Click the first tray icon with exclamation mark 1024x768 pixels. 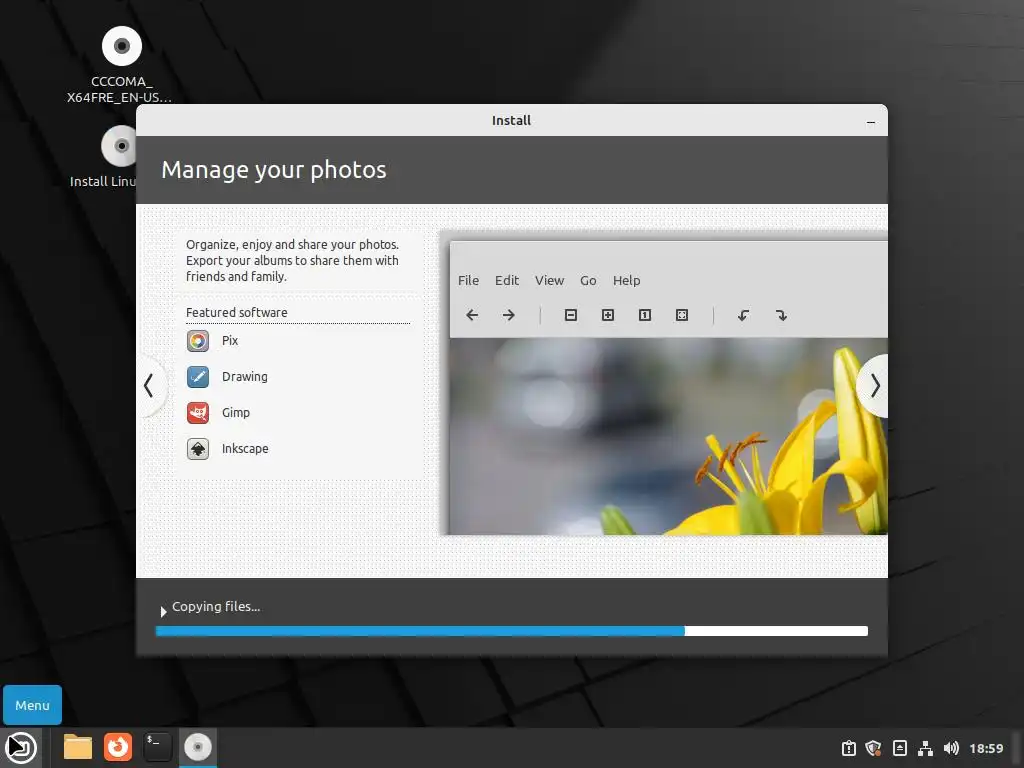point(848,748)
